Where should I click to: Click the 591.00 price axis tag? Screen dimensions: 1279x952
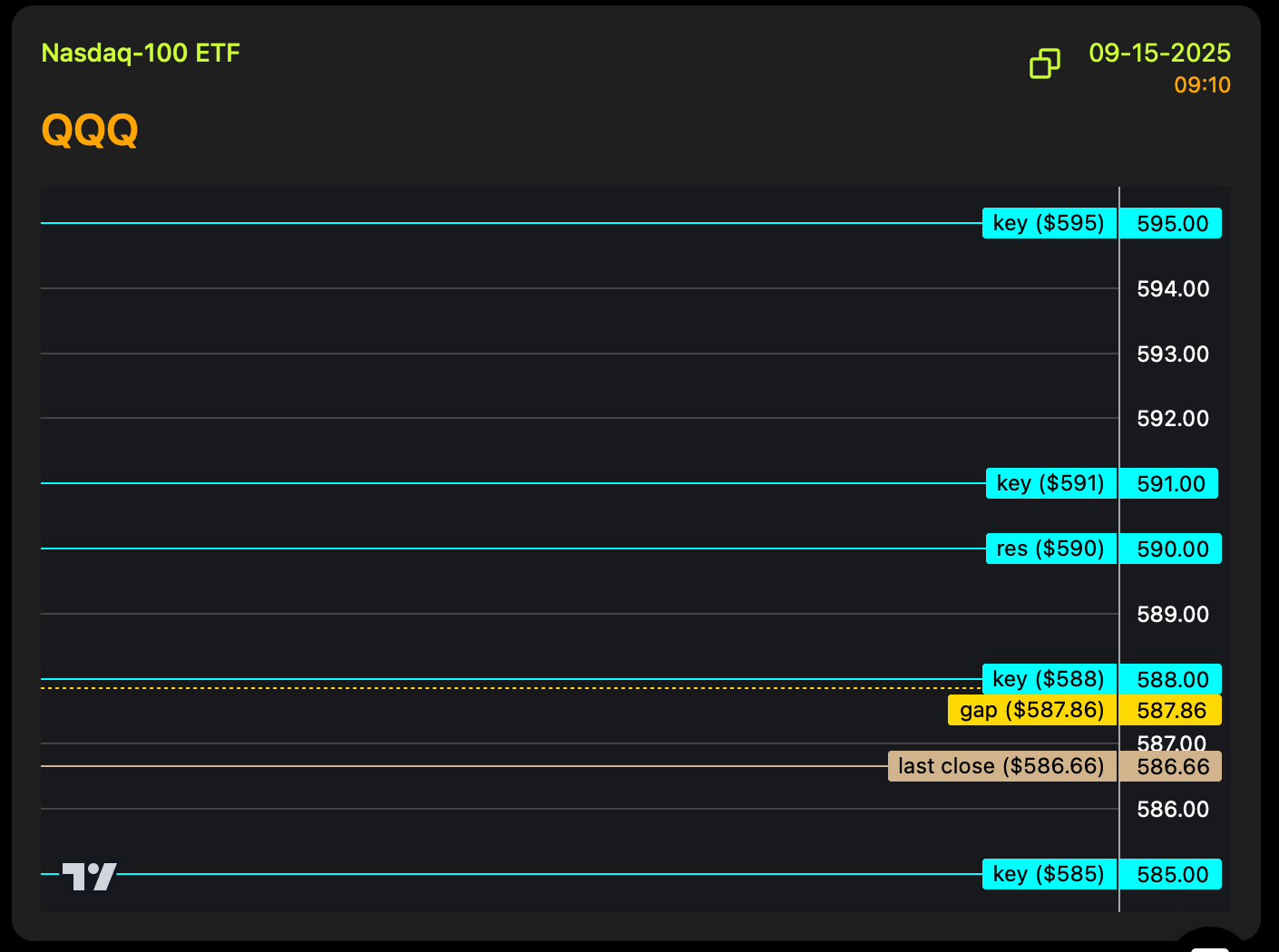coord(1169,483)
